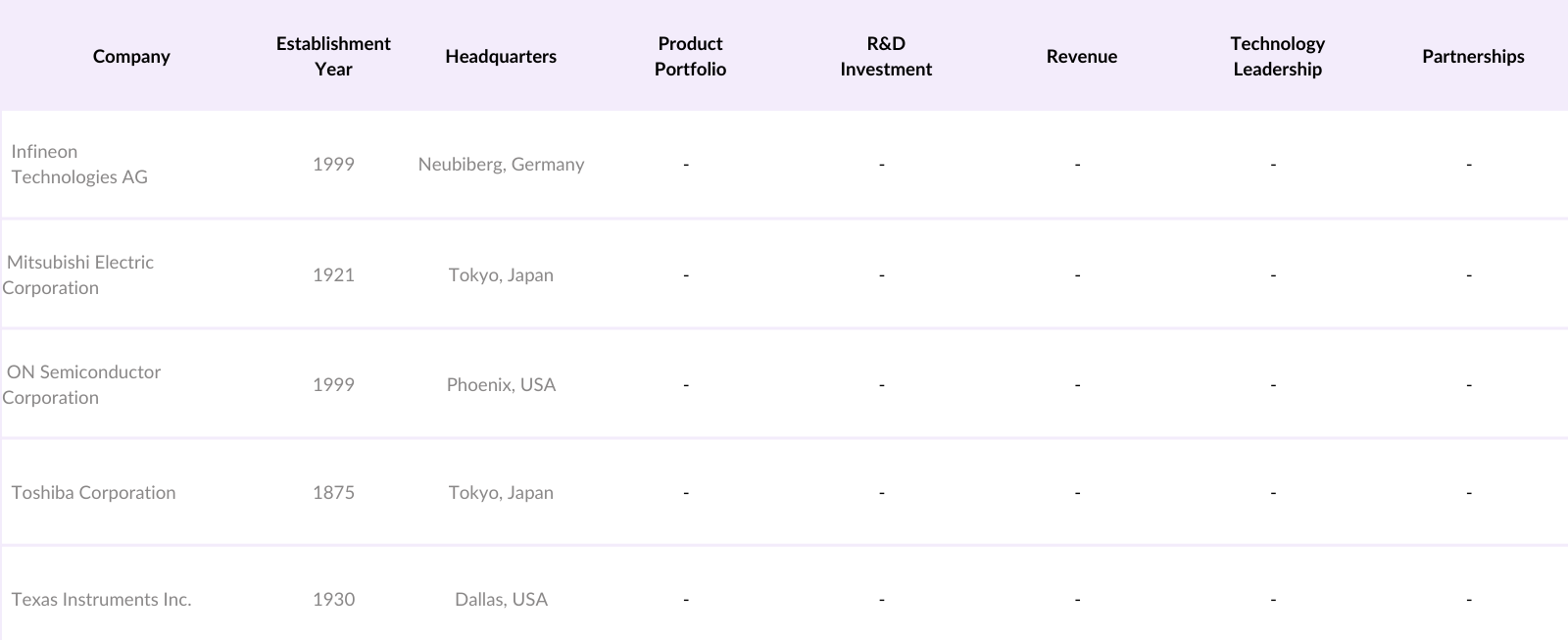Select Texas Instruments Inc. company name
Screen dimensions: 1568x640
click(101, 600)
